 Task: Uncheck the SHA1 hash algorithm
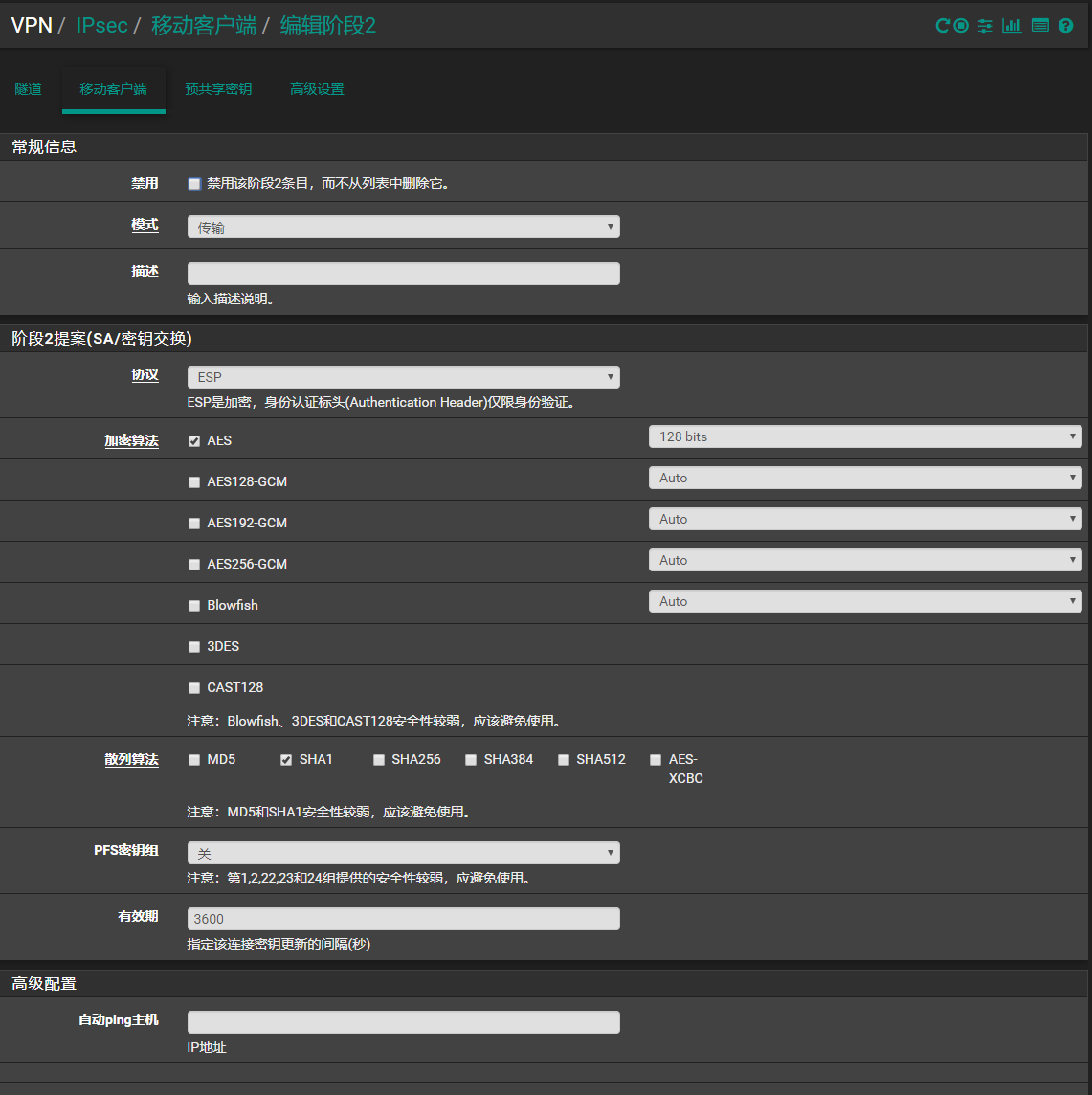pyautogui.click(x=286, y=760)
